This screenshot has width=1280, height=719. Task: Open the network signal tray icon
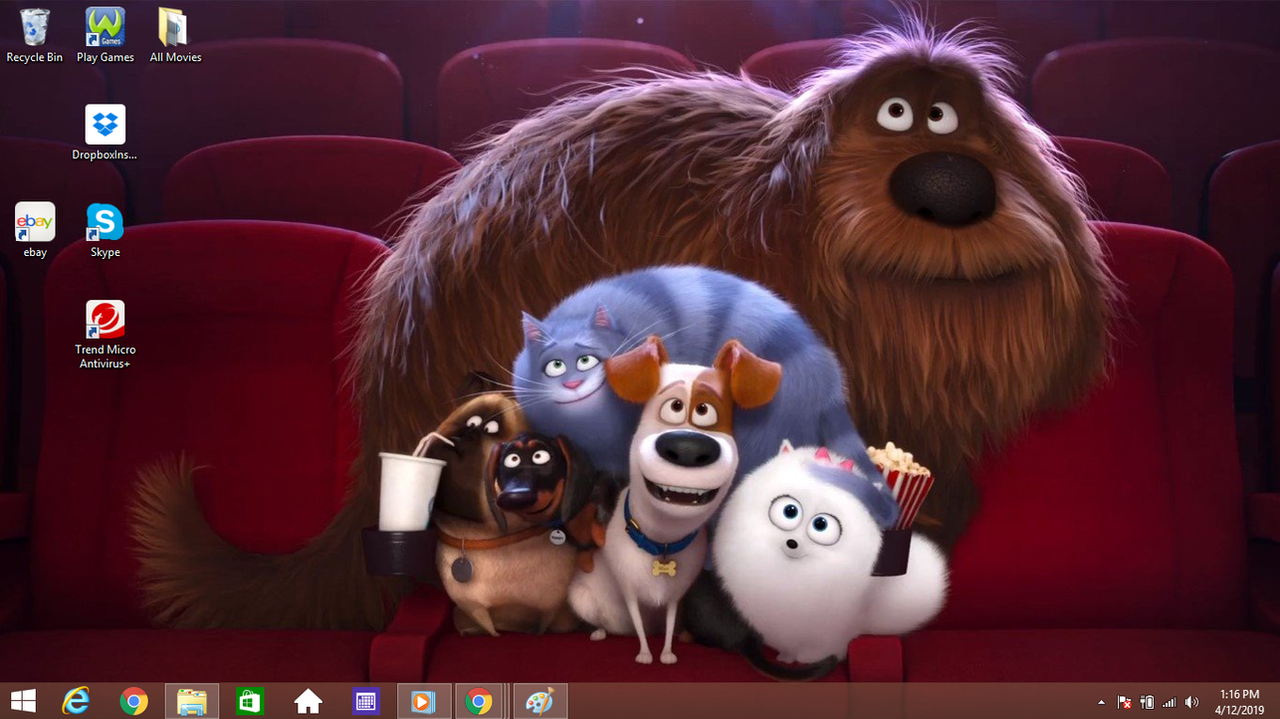pyautogui.click(x=1169, y=702)
